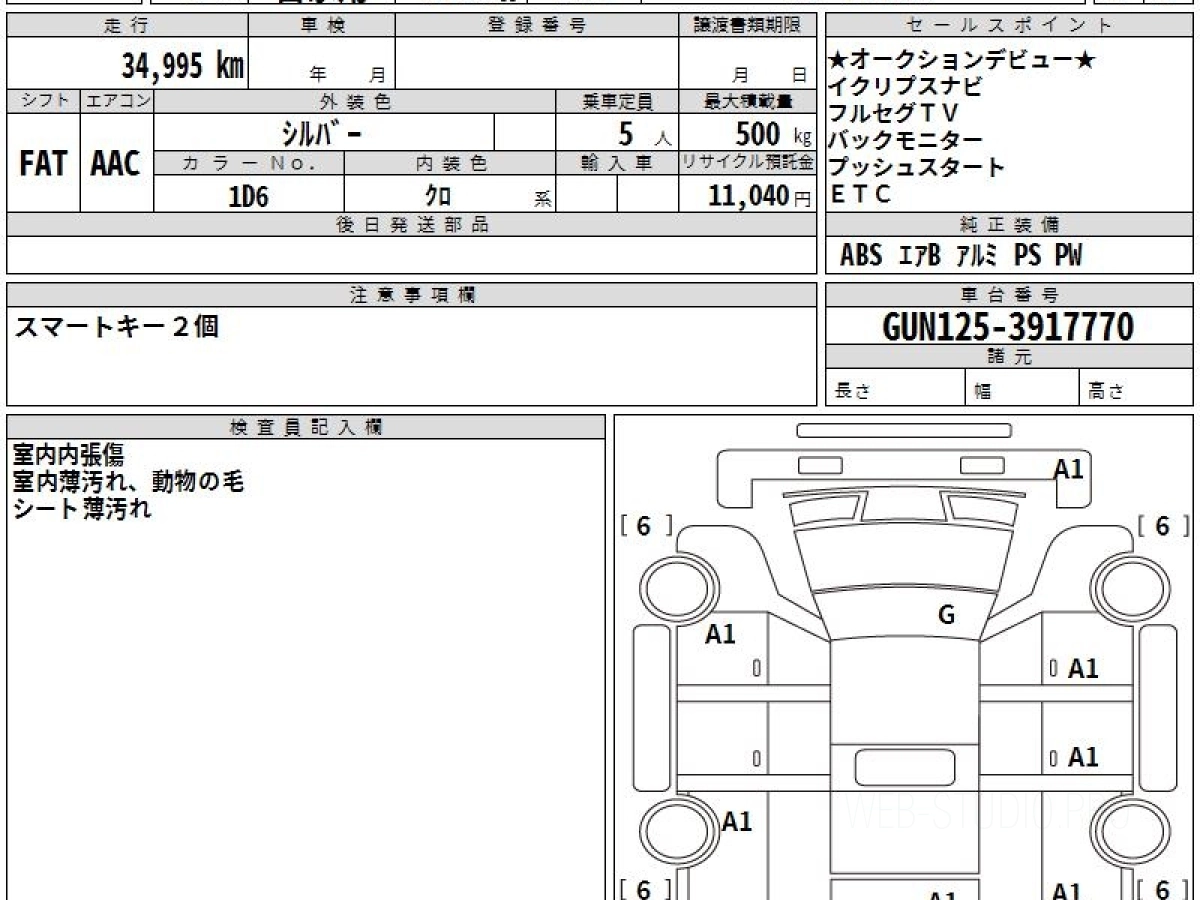Image resolution: width=1200 pixels, height=900 pixels.
Task: Click the カラーNo. header
Action: 250,163
